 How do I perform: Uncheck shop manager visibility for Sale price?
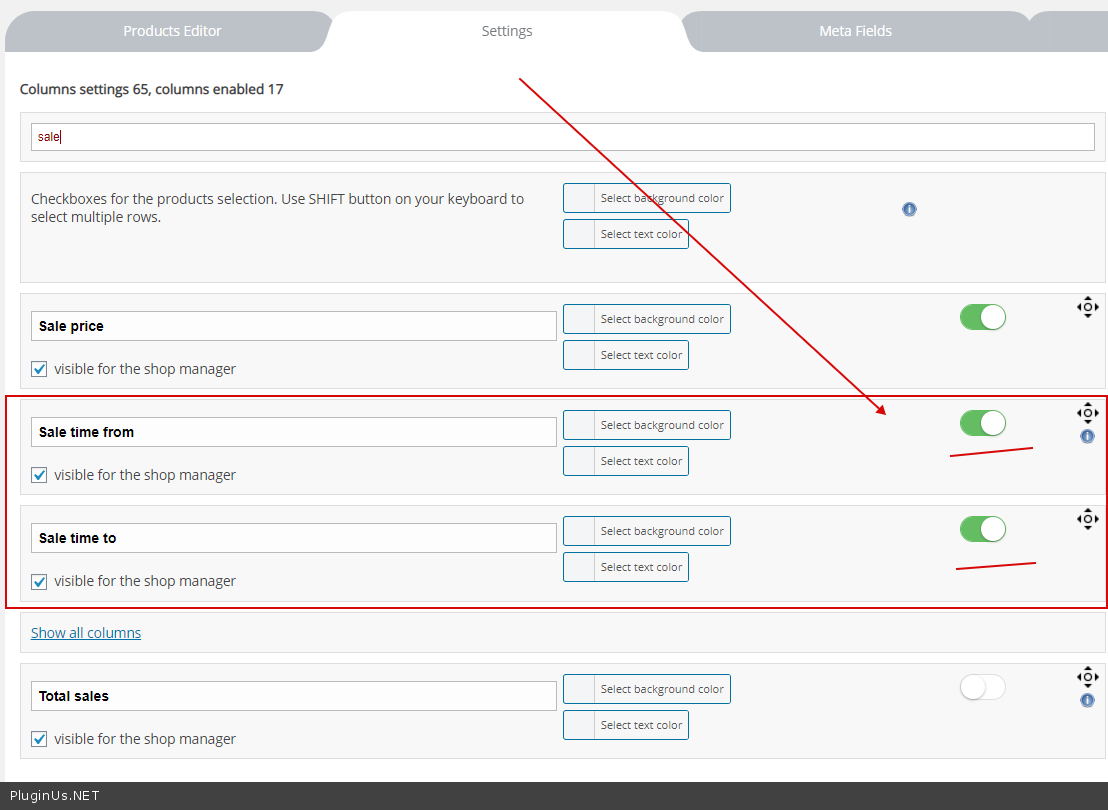click(40, 369)
